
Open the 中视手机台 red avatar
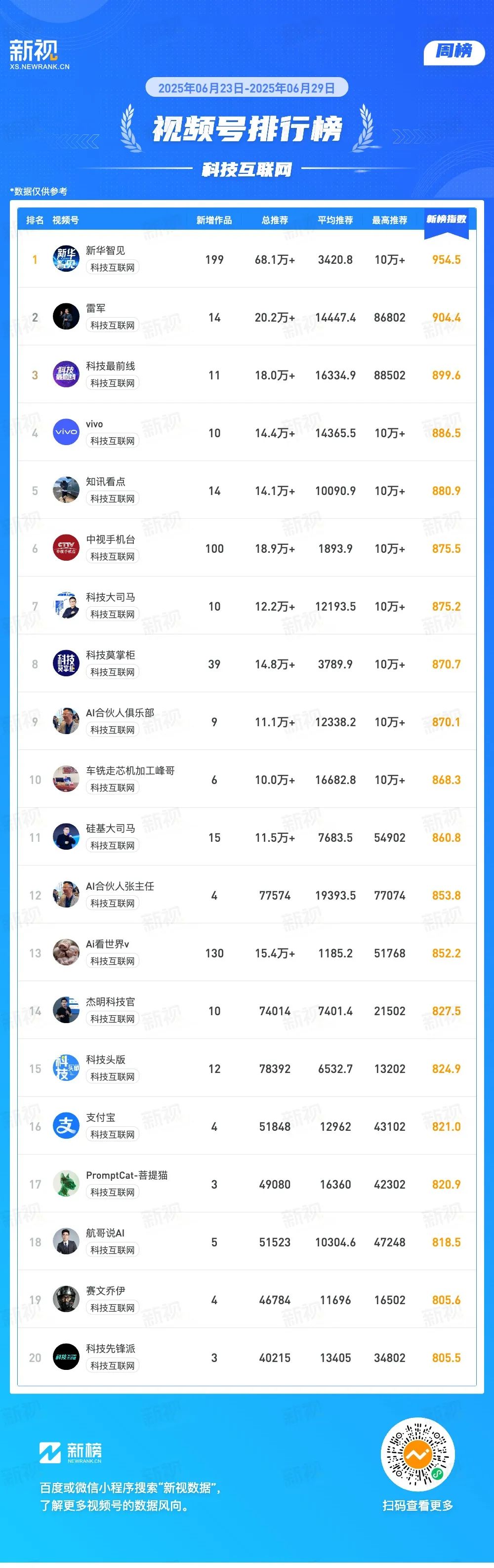pos(66,548)
